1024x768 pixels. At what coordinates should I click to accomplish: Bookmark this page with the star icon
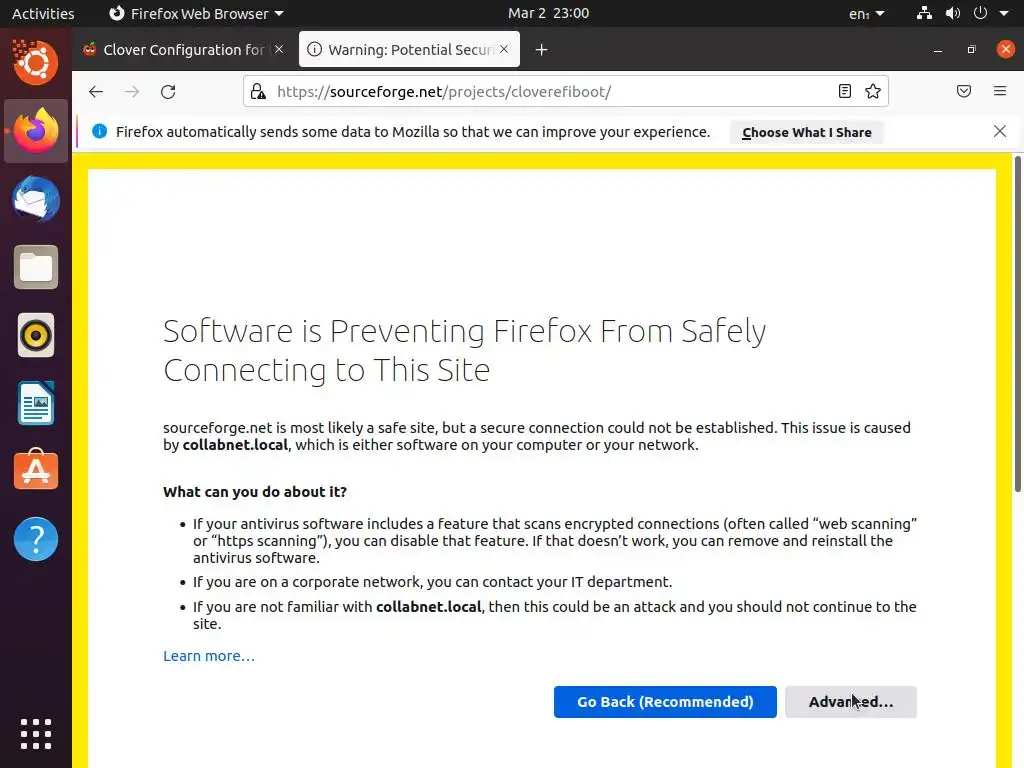873,92
